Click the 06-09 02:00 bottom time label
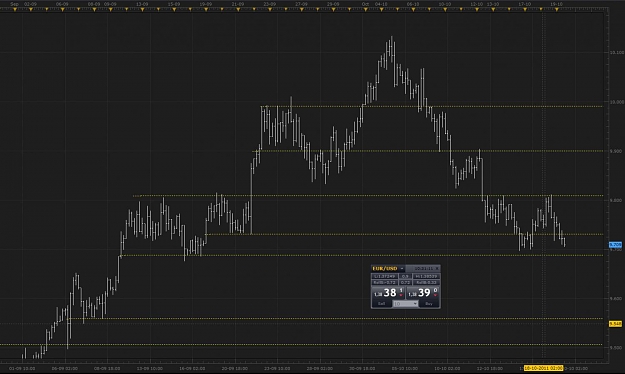Image resolution: width=625 pixels, height=374 pixels. [65, 368]
